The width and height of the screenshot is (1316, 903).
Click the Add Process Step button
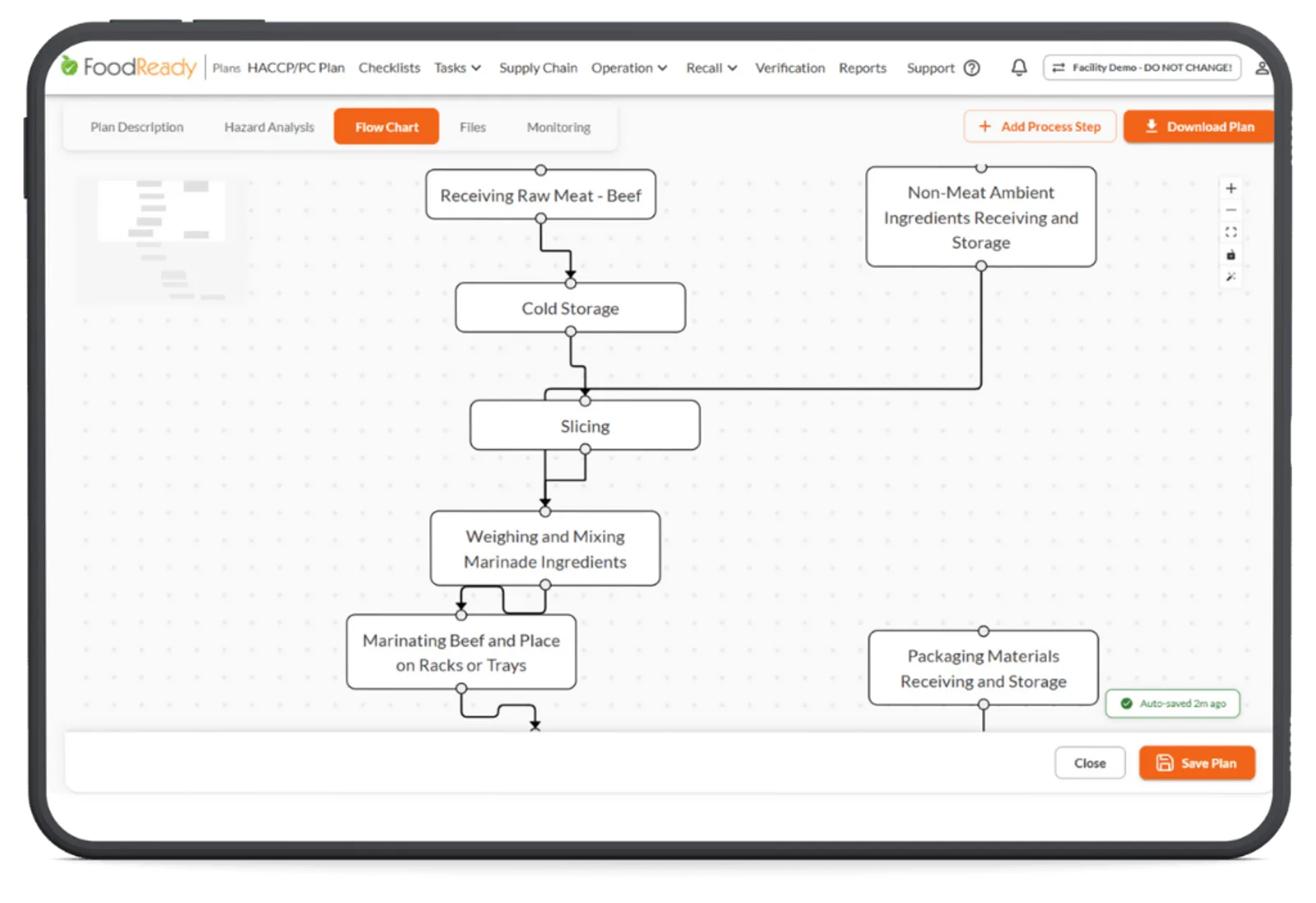(x=1040, y=127)
